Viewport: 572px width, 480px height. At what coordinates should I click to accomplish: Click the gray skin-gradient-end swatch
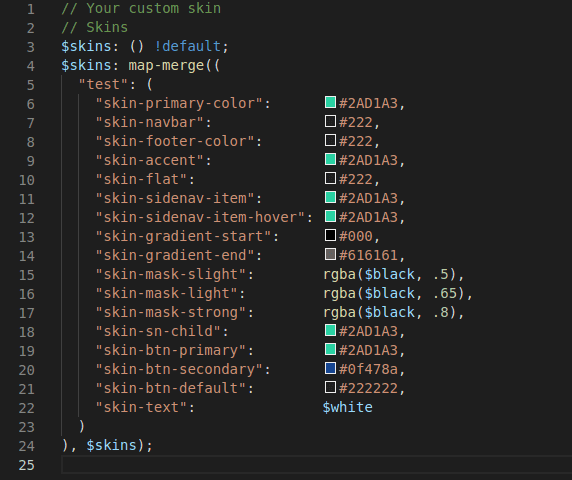330,254
